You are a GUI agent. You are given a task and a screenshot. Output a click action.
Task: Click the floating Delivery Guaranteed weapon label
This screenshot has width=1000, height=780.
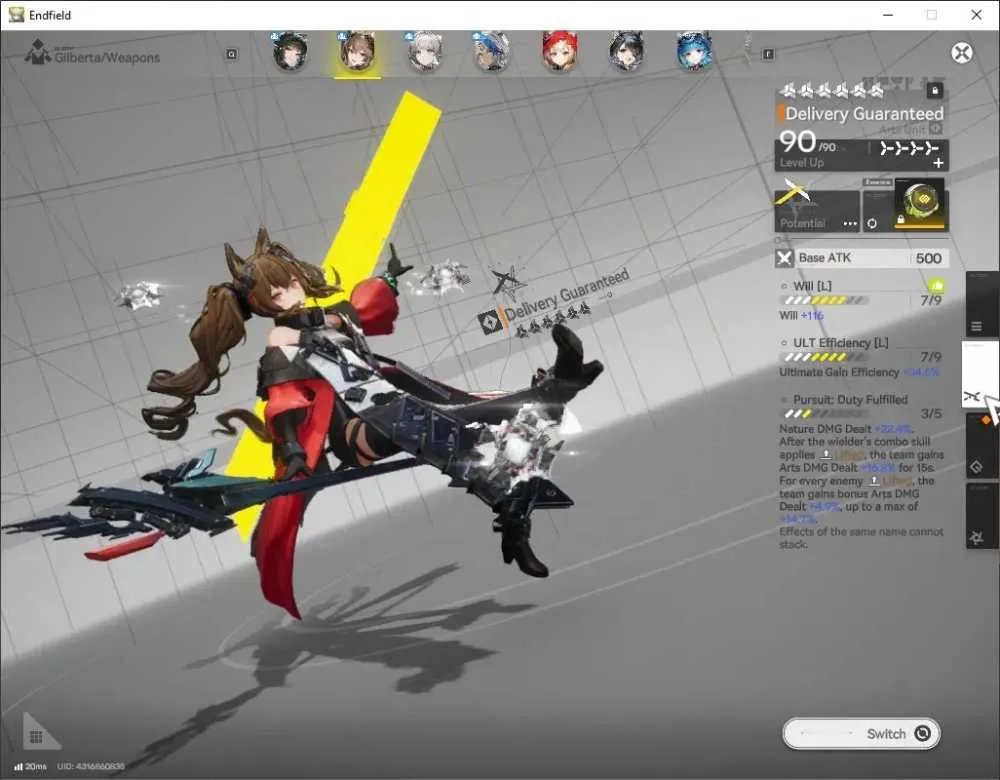566,295
